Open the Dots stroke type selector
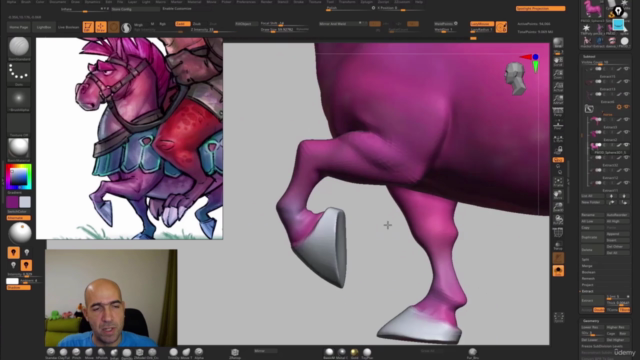 (x=19, y=73)
